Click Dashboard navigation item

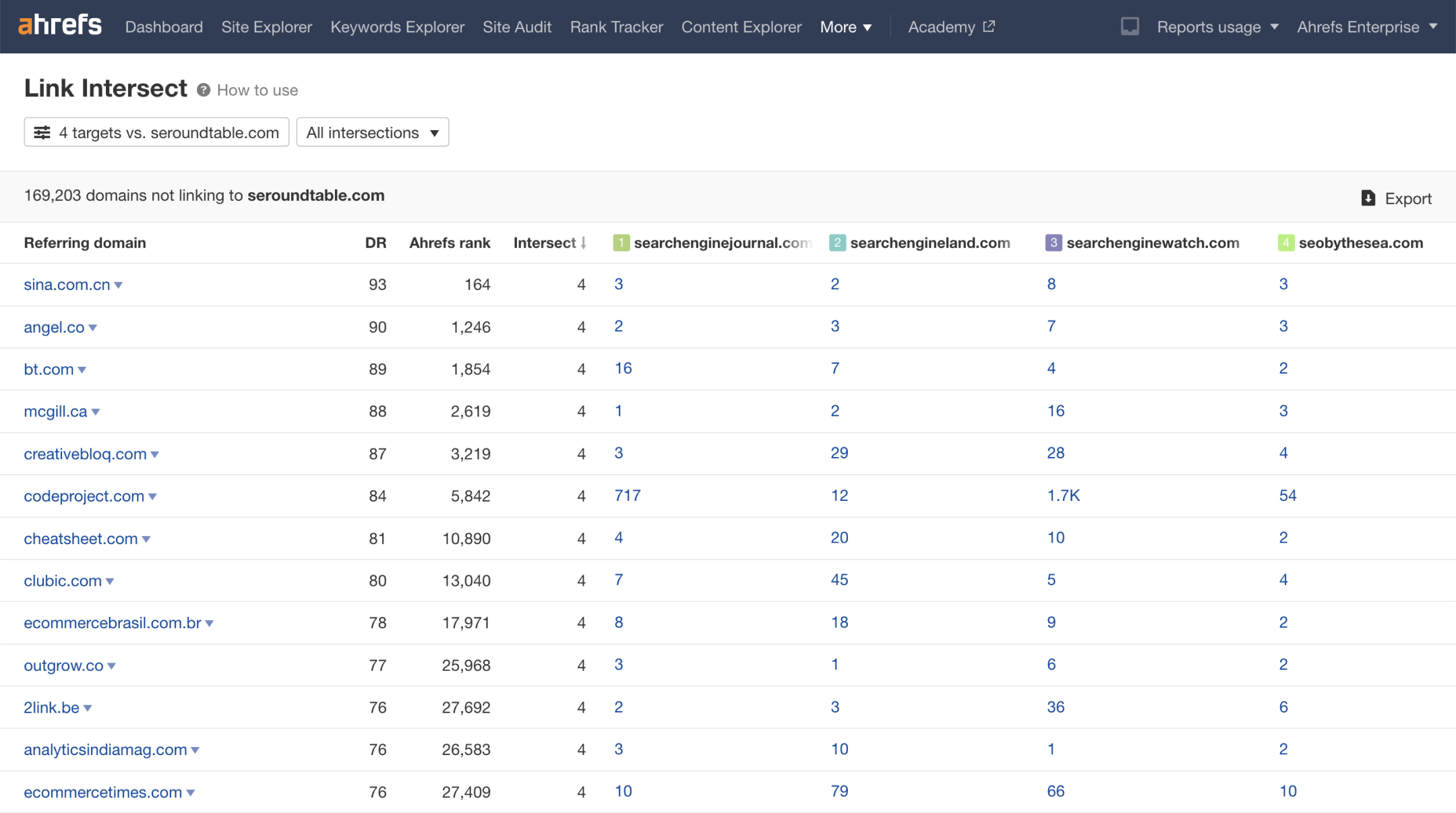point(164,26)
